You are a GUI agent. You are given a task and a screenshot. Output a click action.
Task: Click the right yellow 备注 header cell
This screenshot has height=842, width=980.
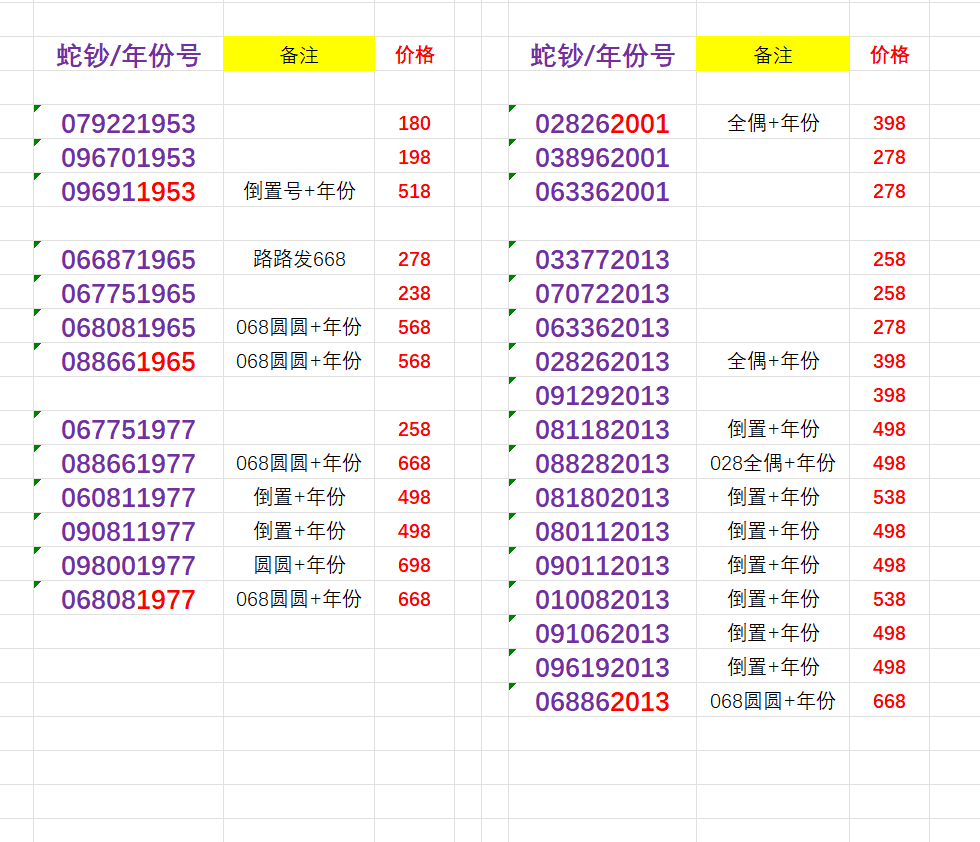[x=772, y=55]
